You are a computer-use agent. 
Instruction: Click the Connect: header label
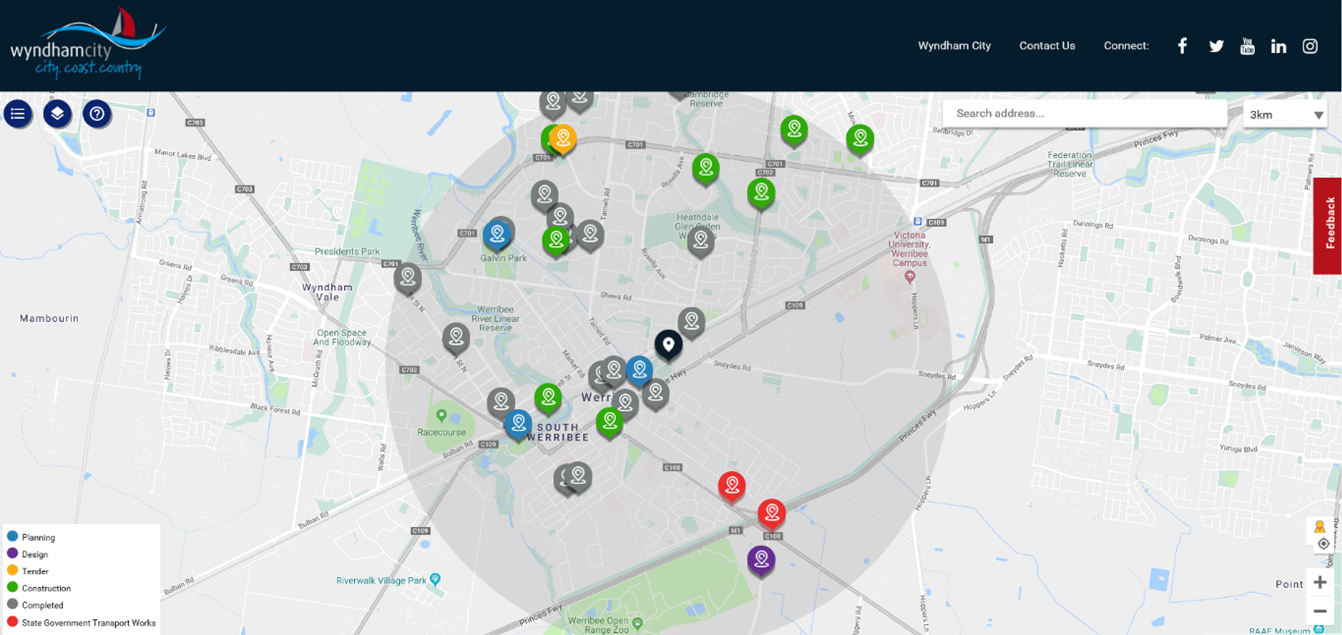(x=1126, y=46)
